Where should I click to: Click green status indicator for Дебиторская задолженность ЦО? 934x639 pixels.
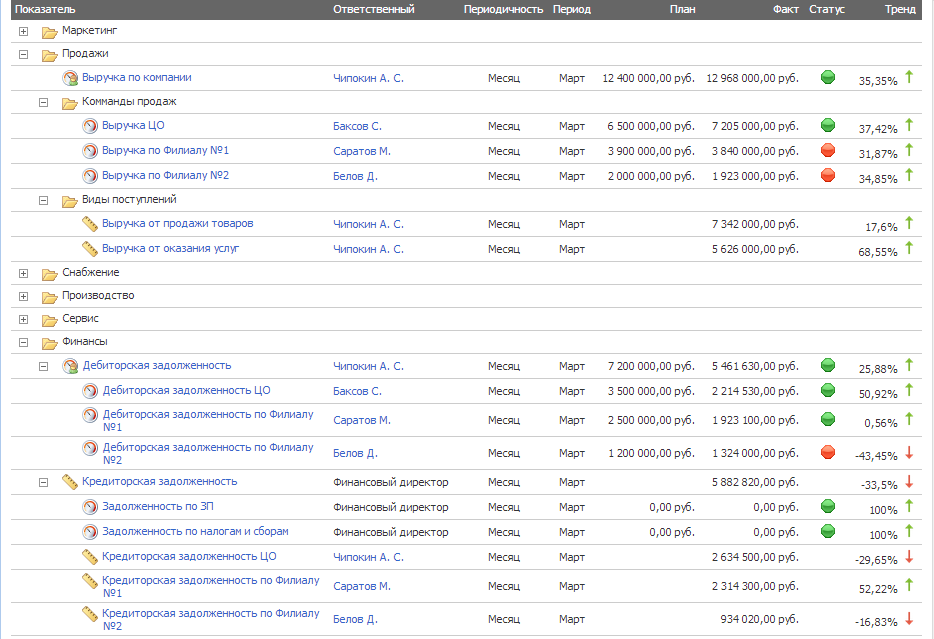point(827,391)
